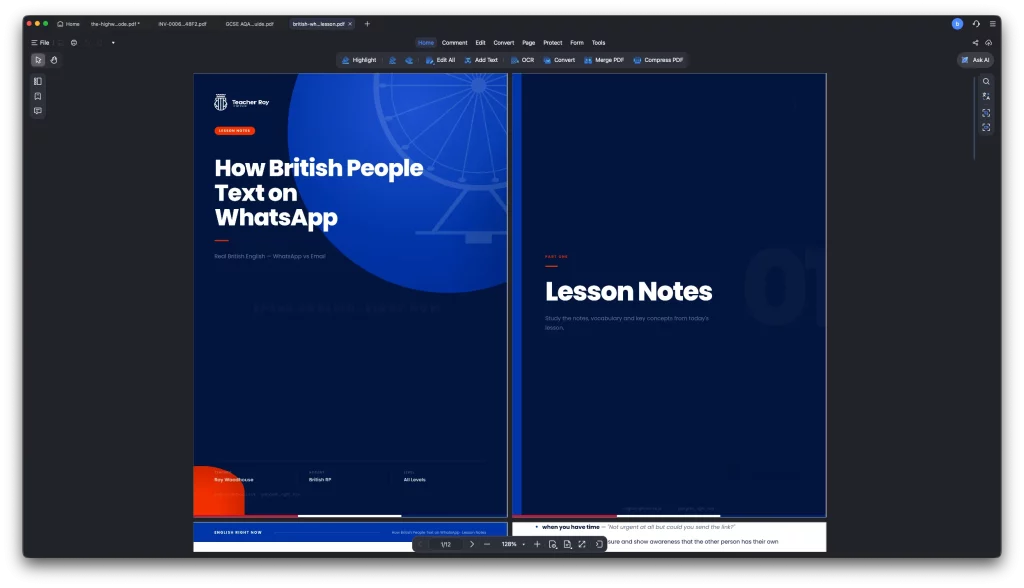The image size is (1024, 588).
Task: Zoom out with the minus button
Action: pos(487,544)
